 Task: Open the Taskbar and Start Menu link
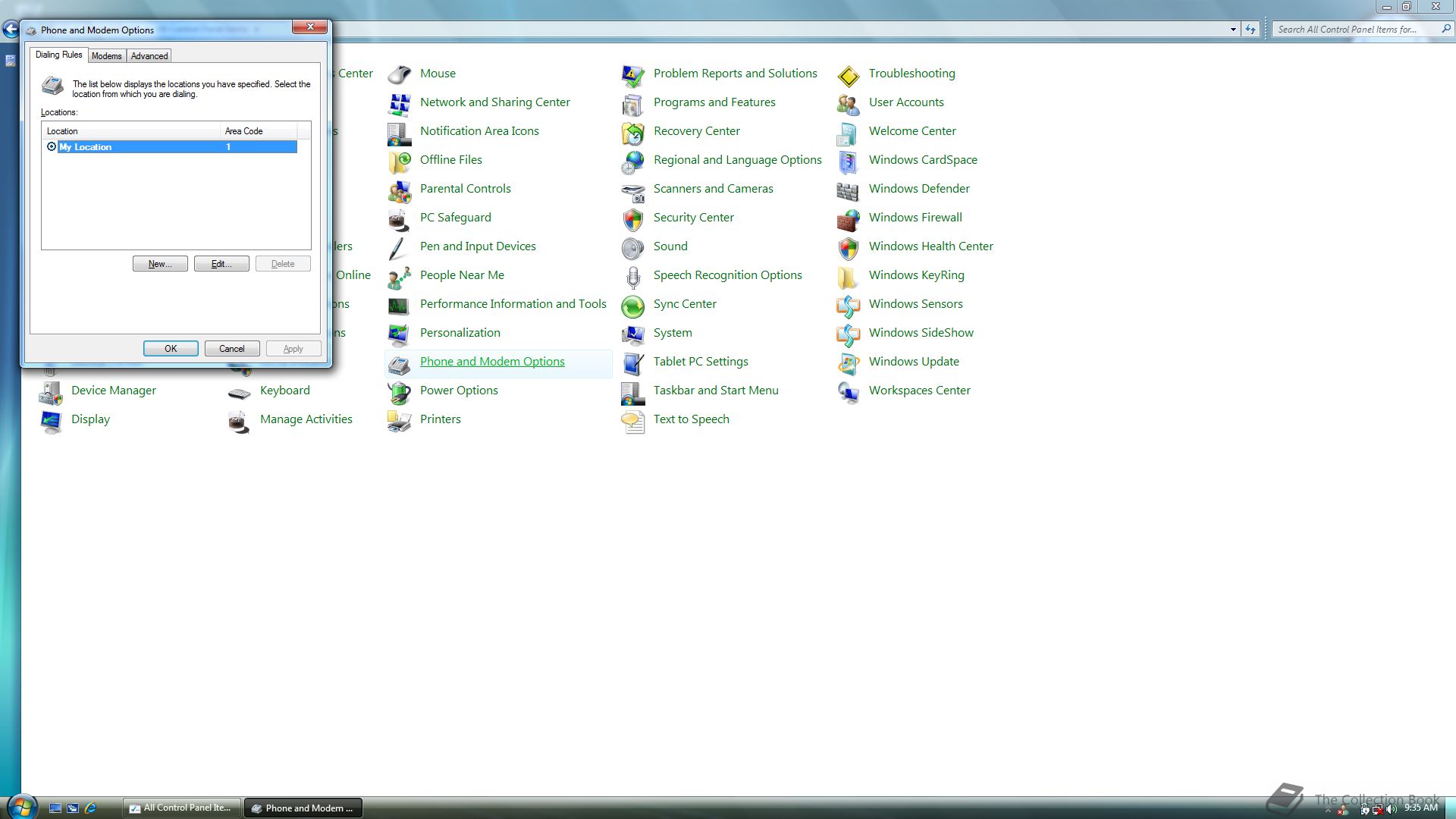716,391
